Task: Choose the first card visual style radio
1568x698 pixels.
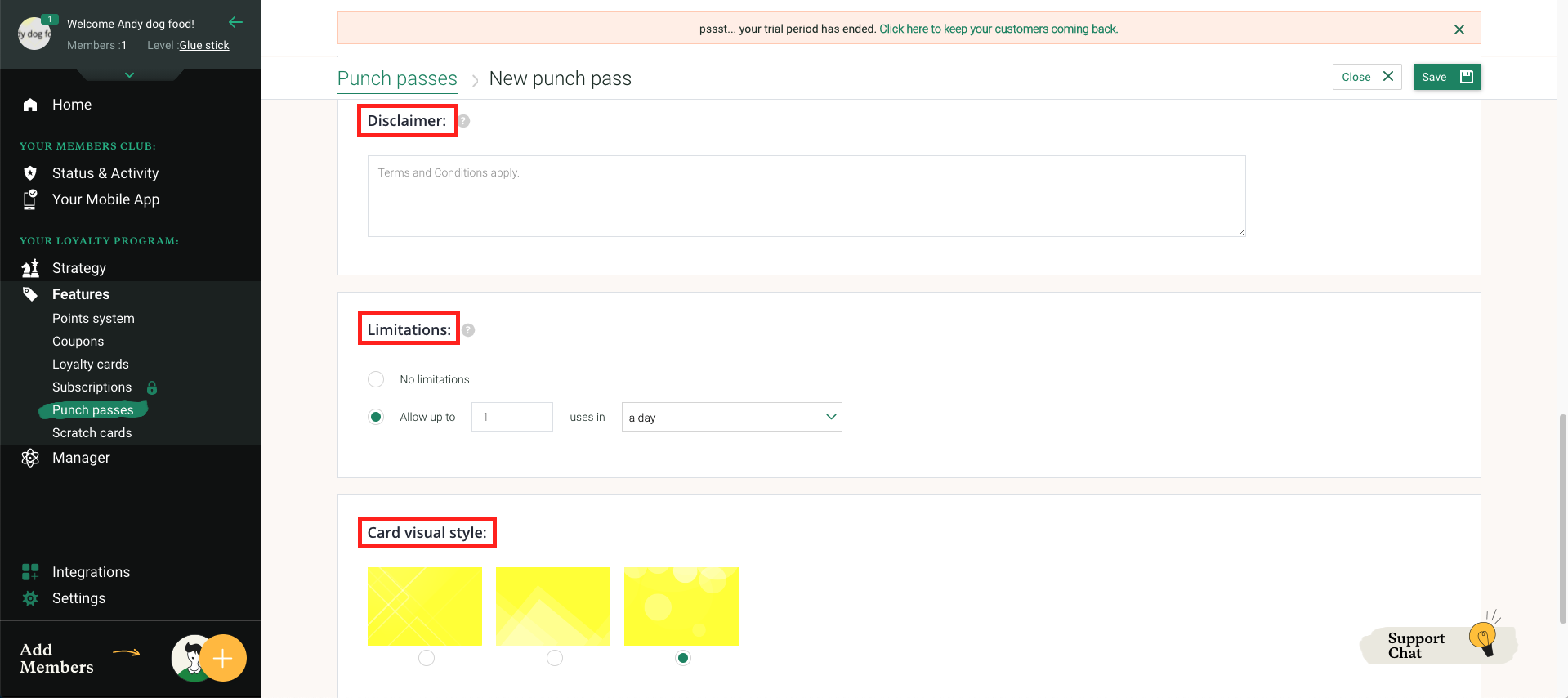Action: coord(426,658)
